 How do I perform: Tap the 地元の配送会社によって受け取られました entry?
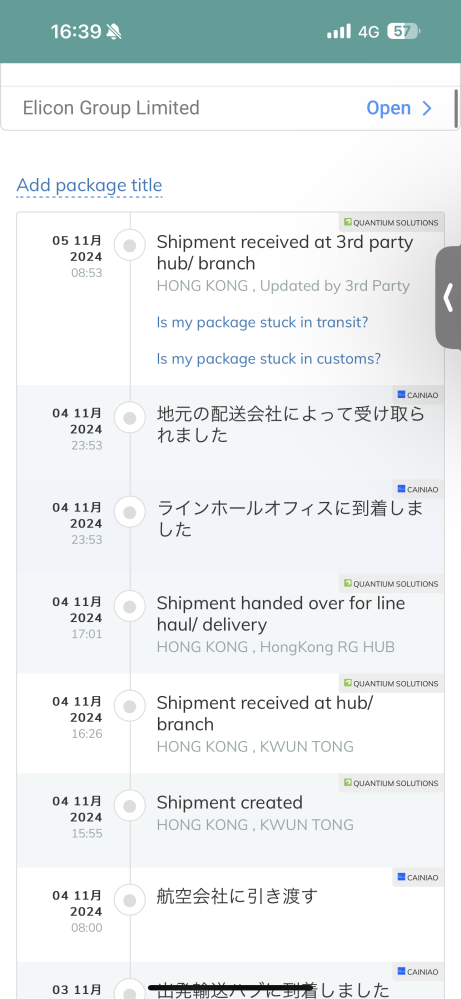point(230,432)
